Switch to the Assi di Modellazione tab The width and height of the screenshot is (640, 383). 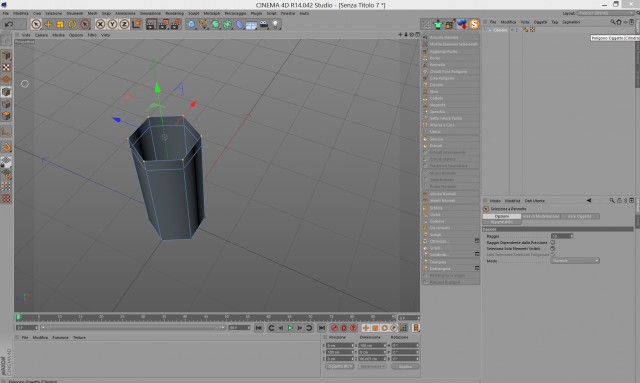pyautogui.click(x=541, y=216)
